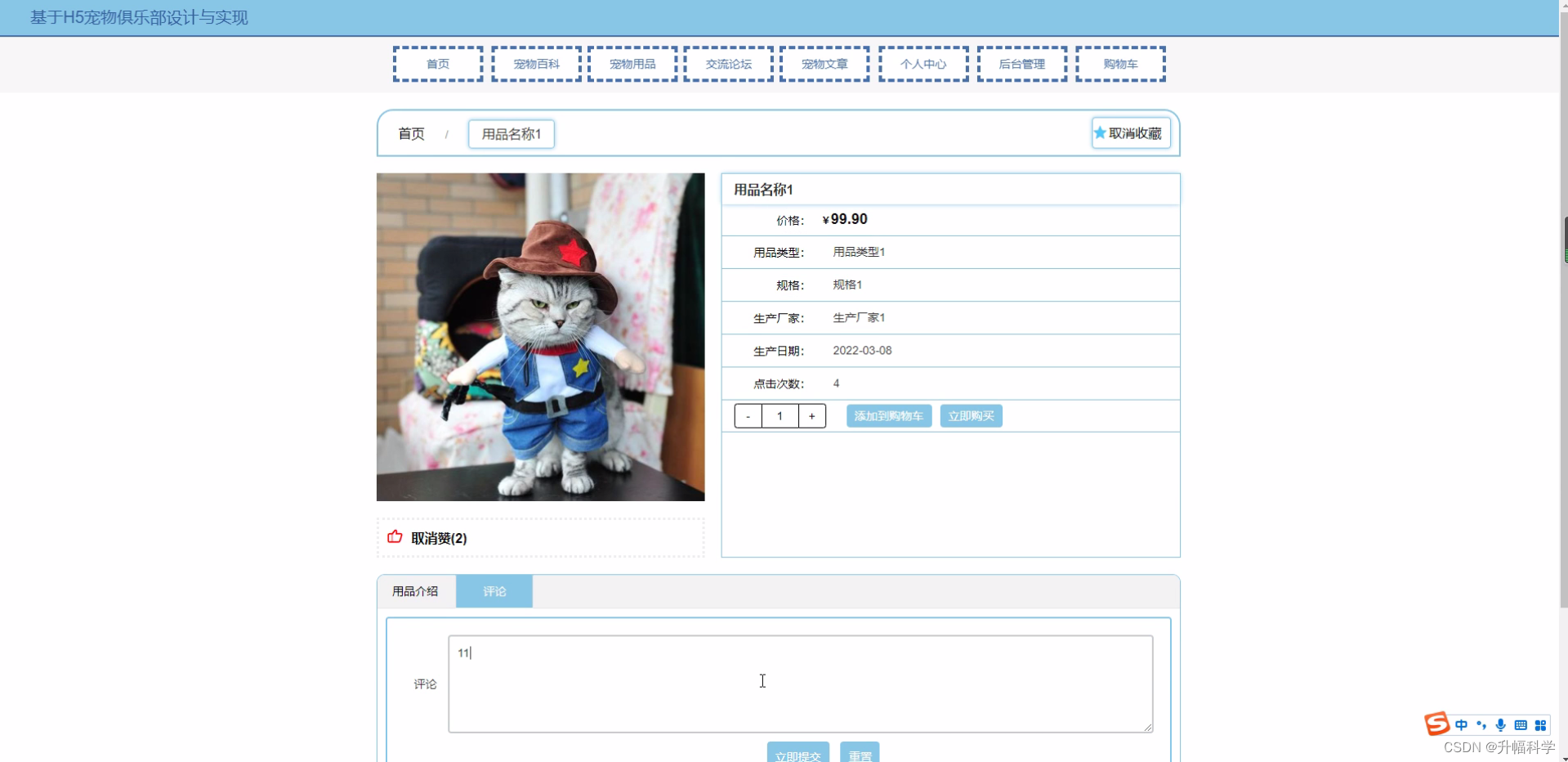Submit the comment with 立即提交
This screenshot has width=1568, height=762.
(x=797, y=756)
